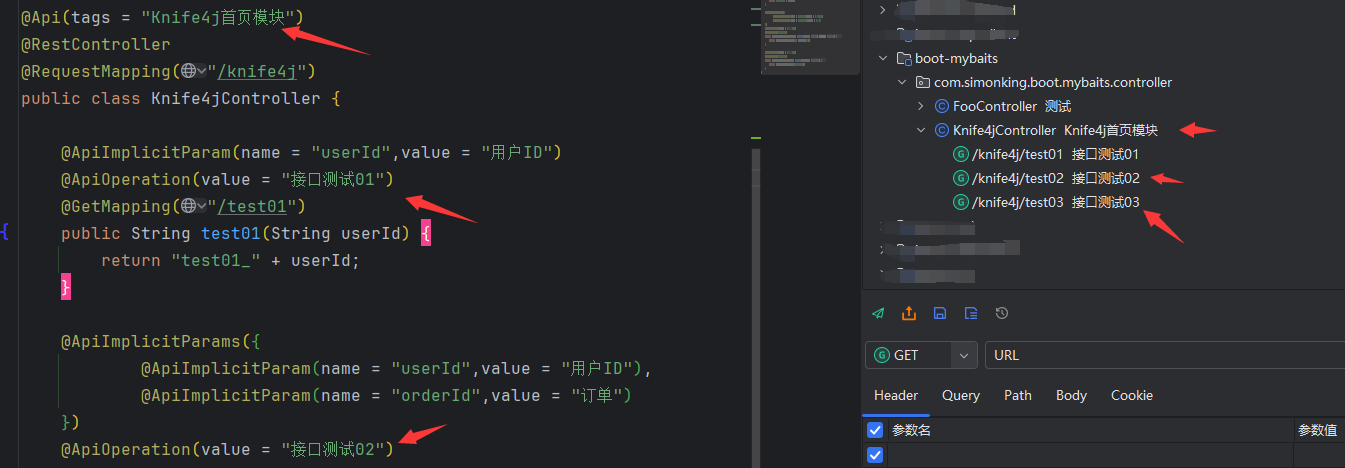Image resolution: width=1345 pixels, height=468 pixels.
Task: Open the request history clock icon
Action: [x=1002, y=313]
